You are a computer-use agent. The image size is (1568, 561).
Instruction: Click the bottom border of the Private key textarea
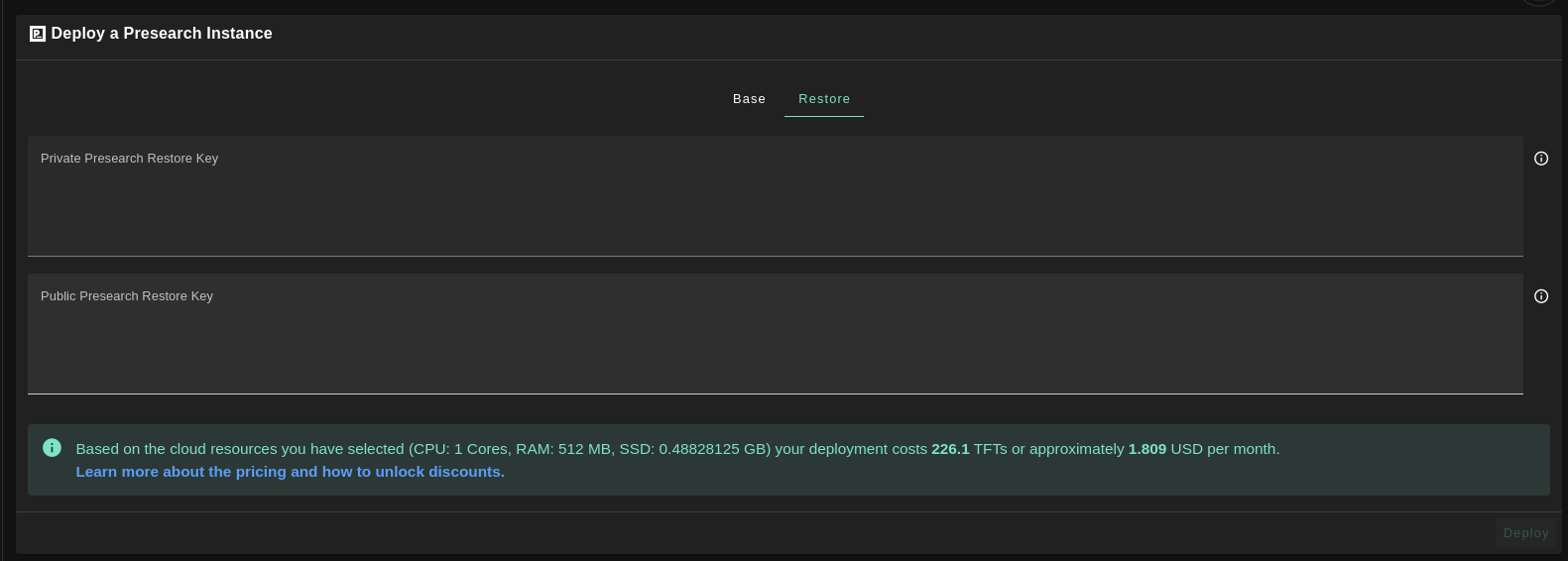pyautogui.click(x=775, y=256)
